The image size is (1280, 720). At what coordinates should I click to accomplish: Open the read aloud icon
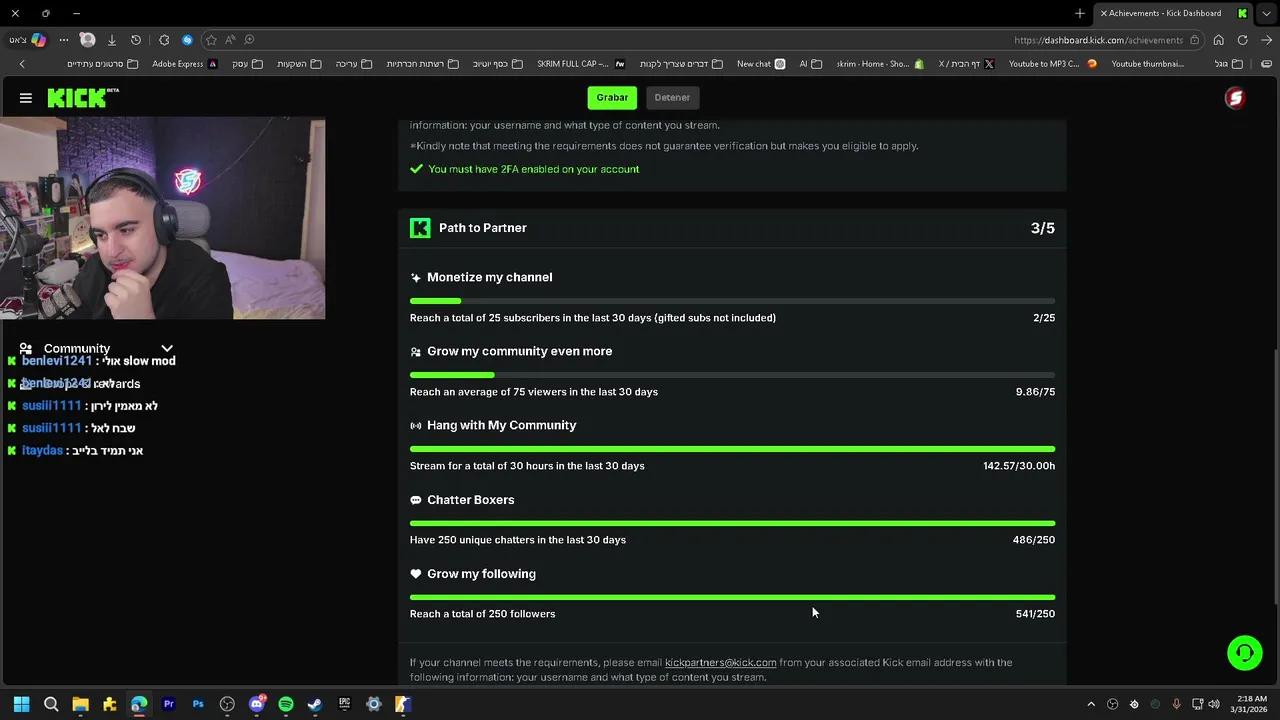click(230, 40)
